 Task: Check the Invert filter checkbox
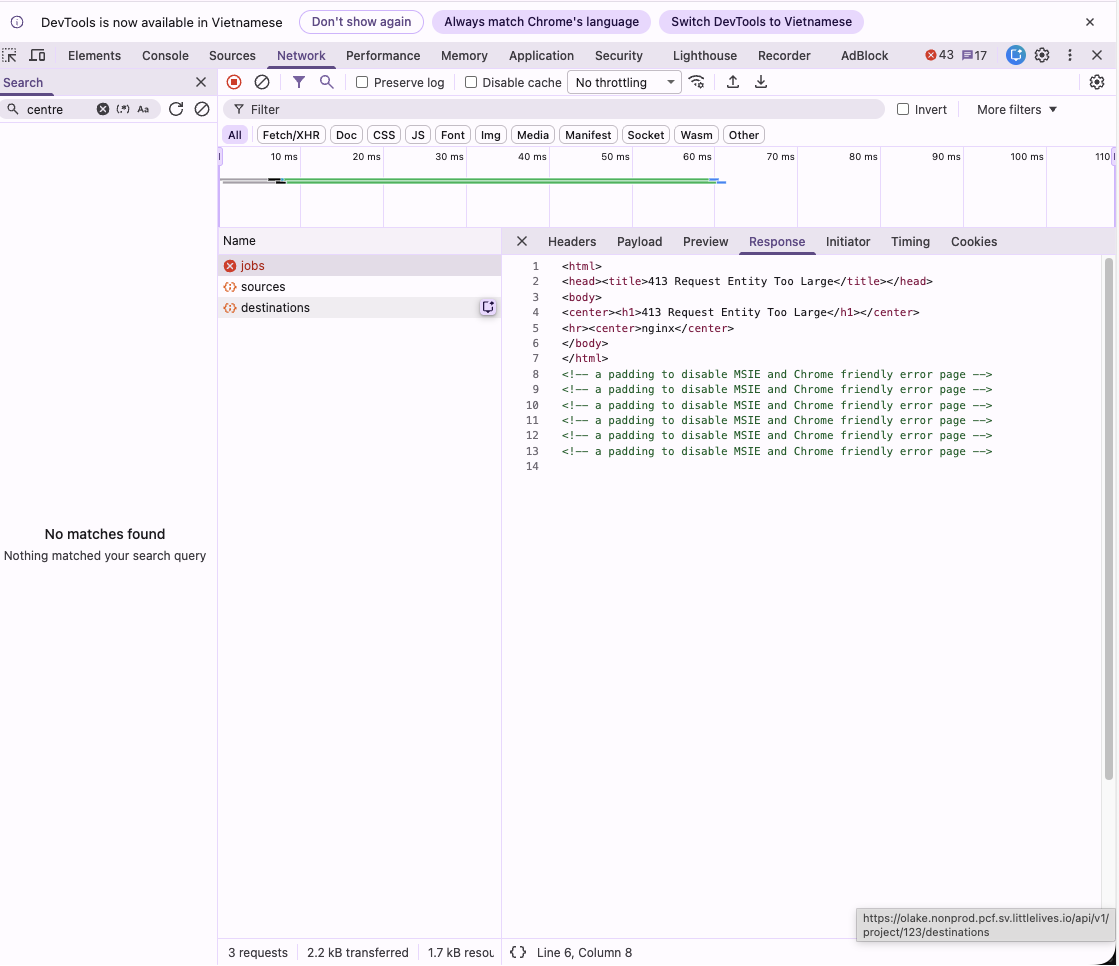tap(903, 109)
